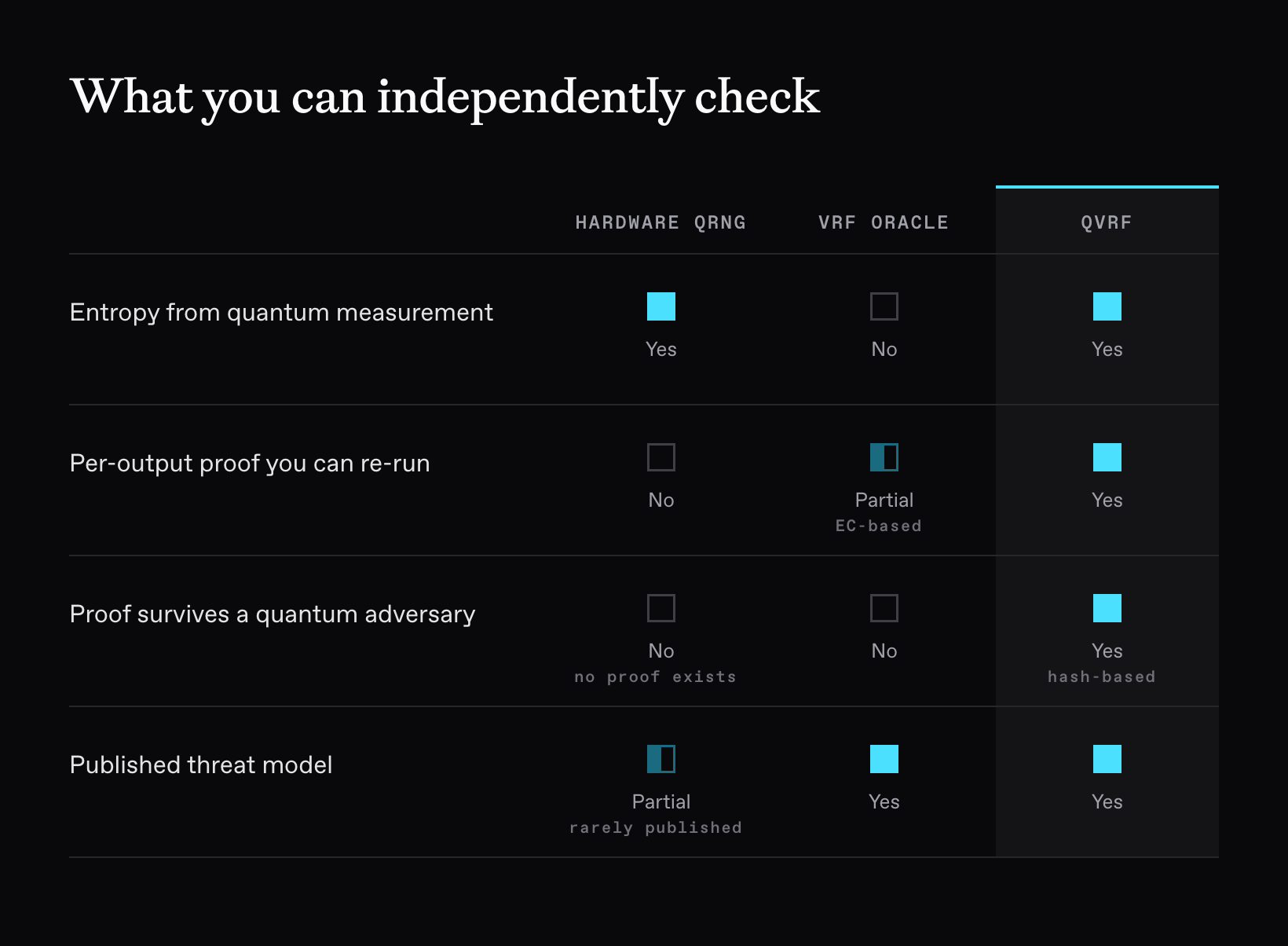Click filled square for Hardware QRNG entropy
The height and width of the screenshot is (946, 1288).
click(661, 306)
